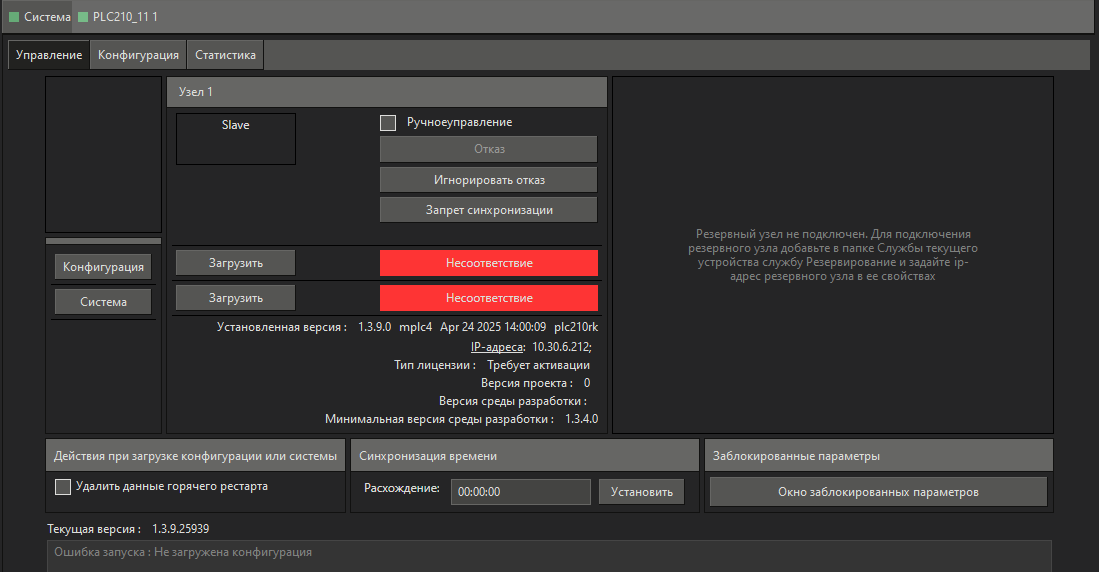Click the Резервный узел не подключен message
Viewport: 1099px width, 572px height.
point(833,255)
